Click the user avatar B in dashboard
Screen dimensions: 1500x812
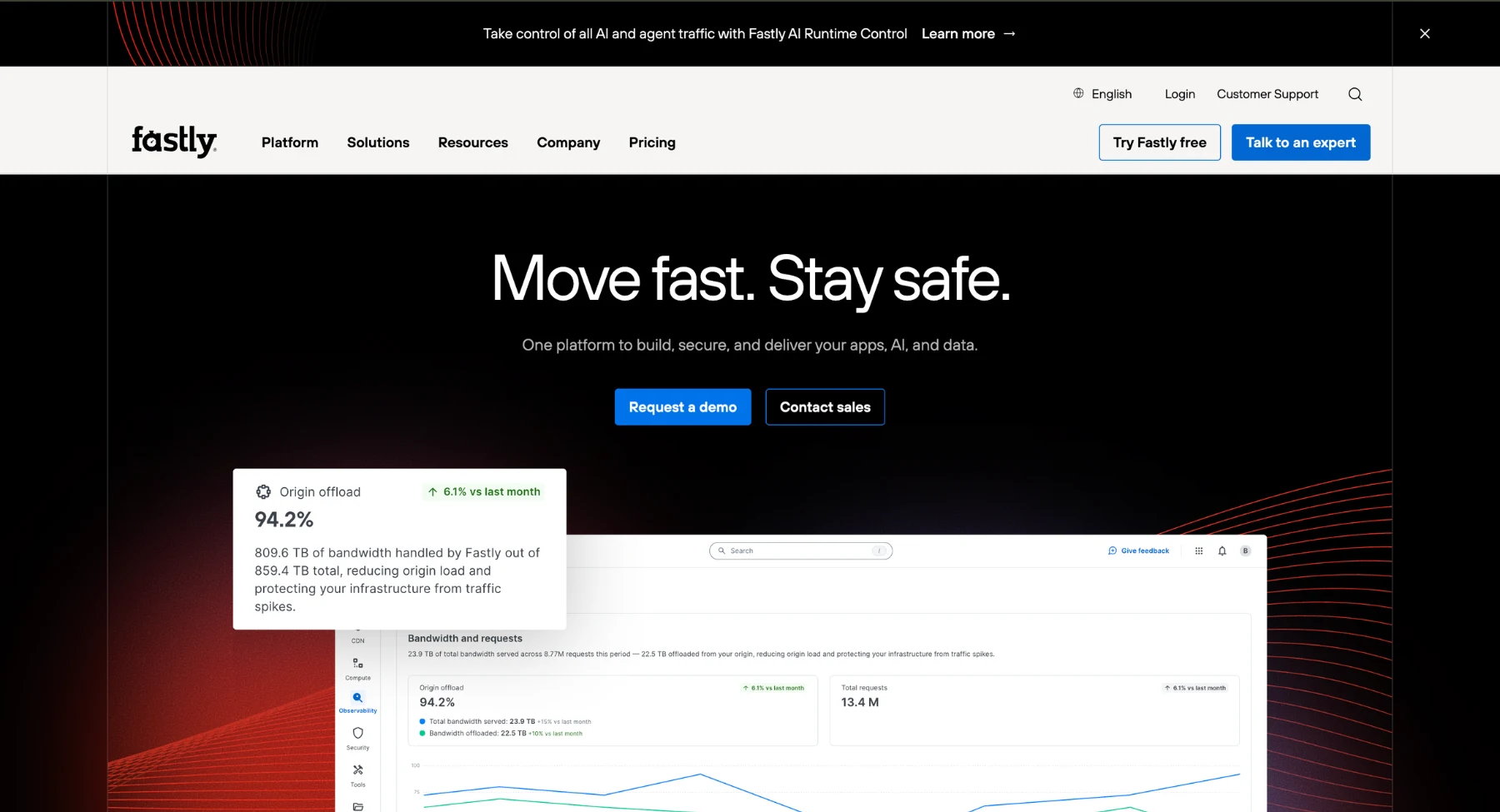[1245, 550]
